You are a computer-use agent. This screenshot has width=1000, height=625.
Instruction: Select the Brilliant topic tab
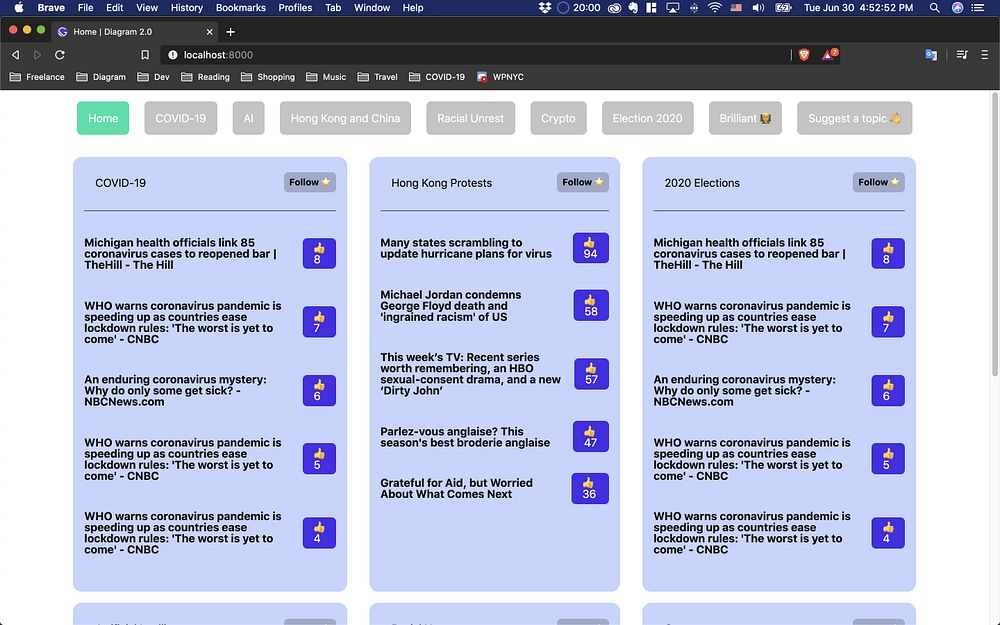(x=745, y=118)
